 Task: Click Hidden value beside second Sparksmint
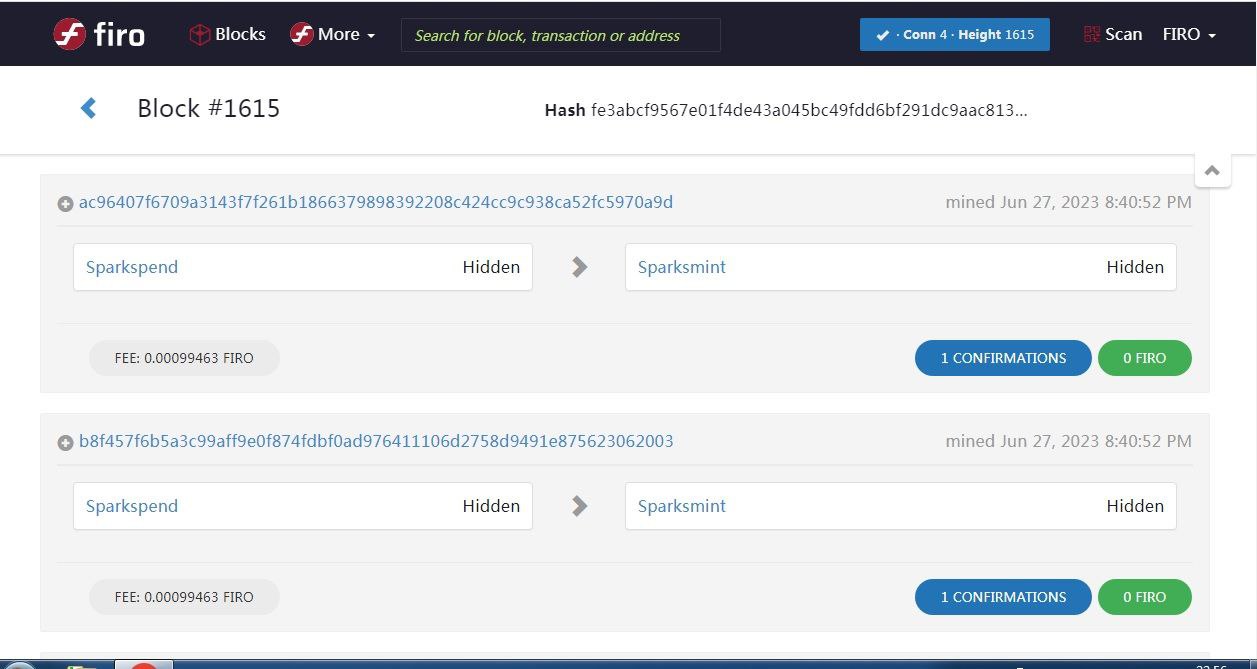point(1135,506)
